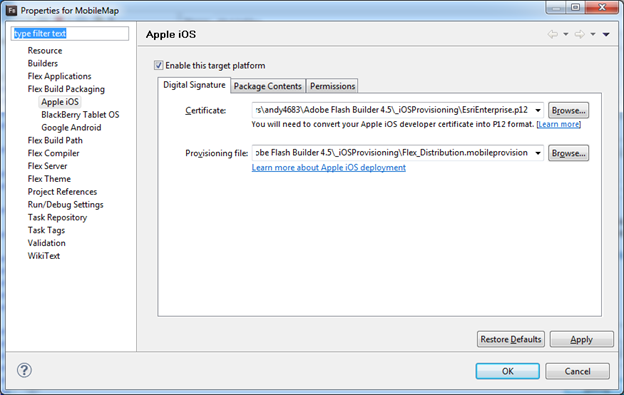Screen dimensions: 624x395
Task: Select Project References
Action: (x=62, y=192)
